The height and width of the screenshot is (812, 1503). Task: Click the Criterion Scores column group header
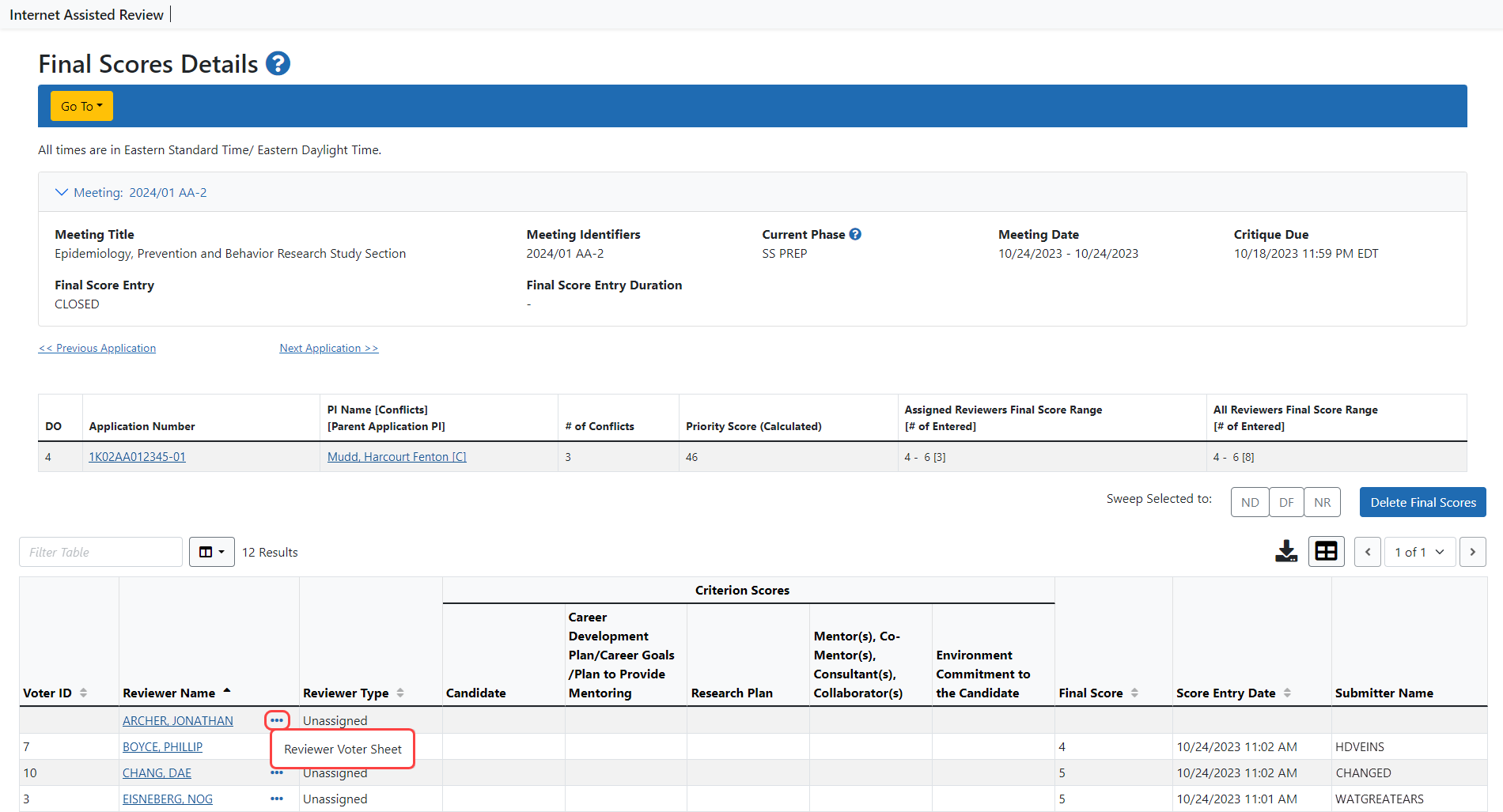click(742, 590)
